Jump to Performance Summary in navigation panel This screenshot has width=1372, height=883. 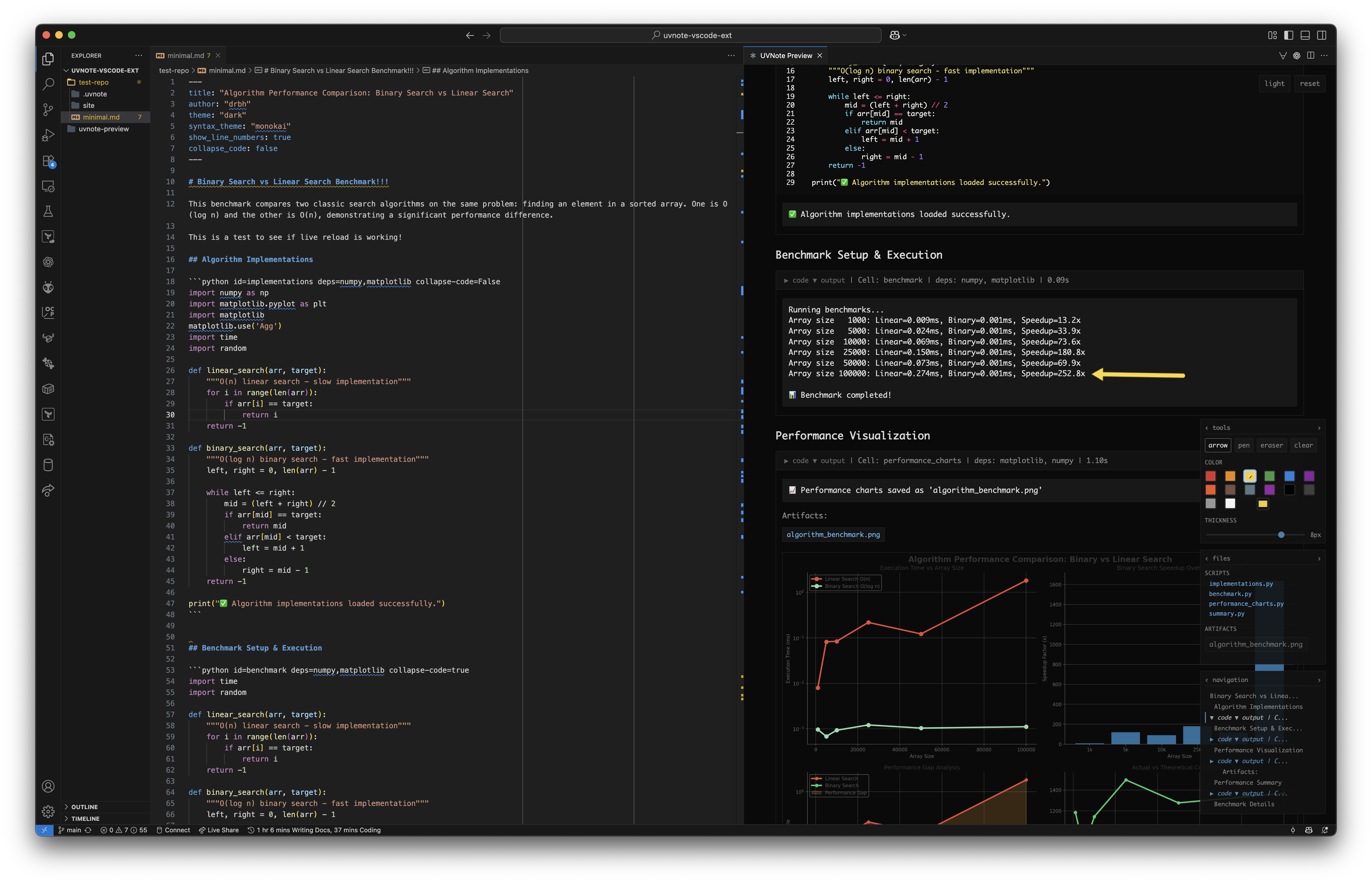click(x=1248, y=783)
